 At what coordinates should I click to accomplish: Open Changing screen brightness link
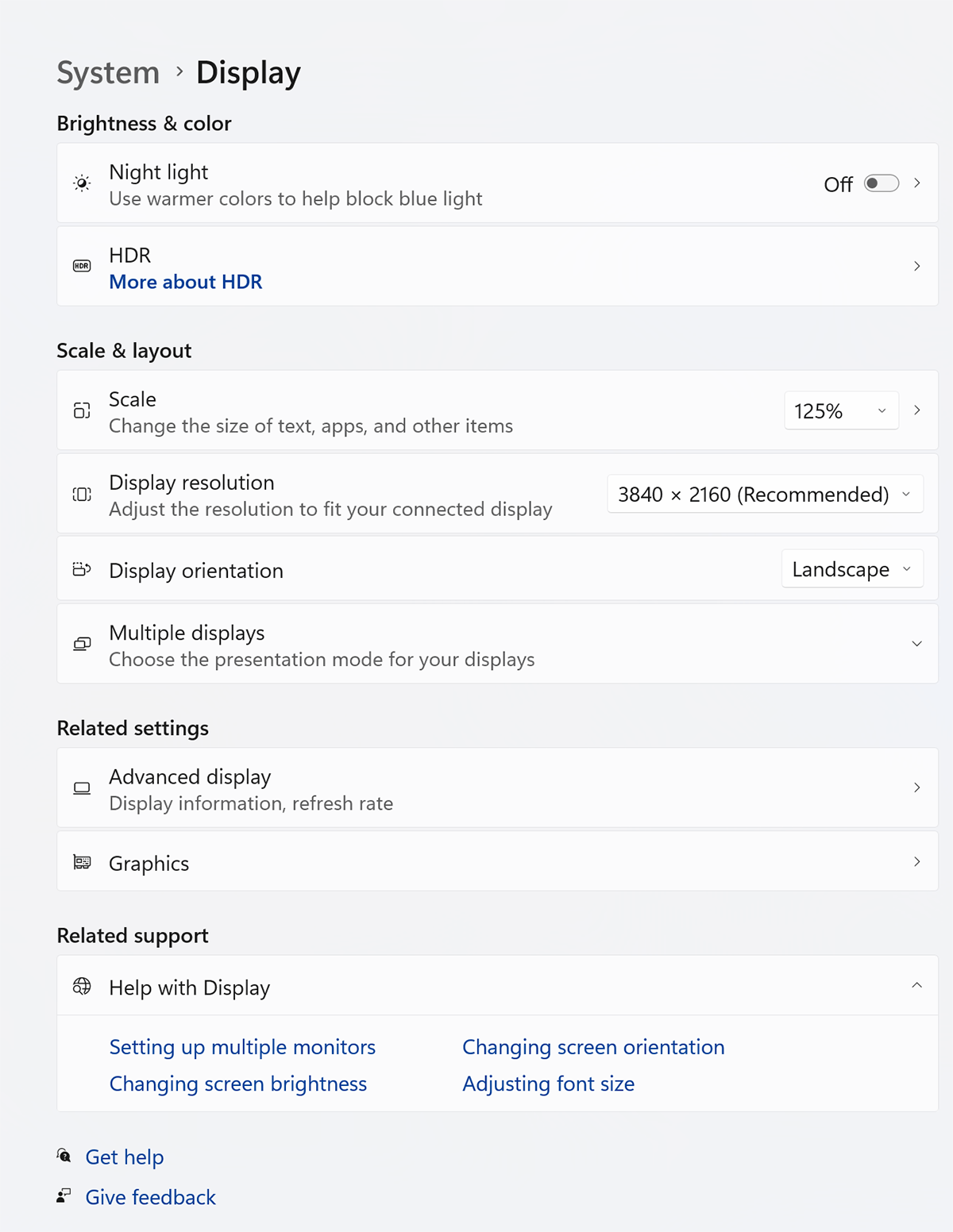click(x=238, y=1084)
